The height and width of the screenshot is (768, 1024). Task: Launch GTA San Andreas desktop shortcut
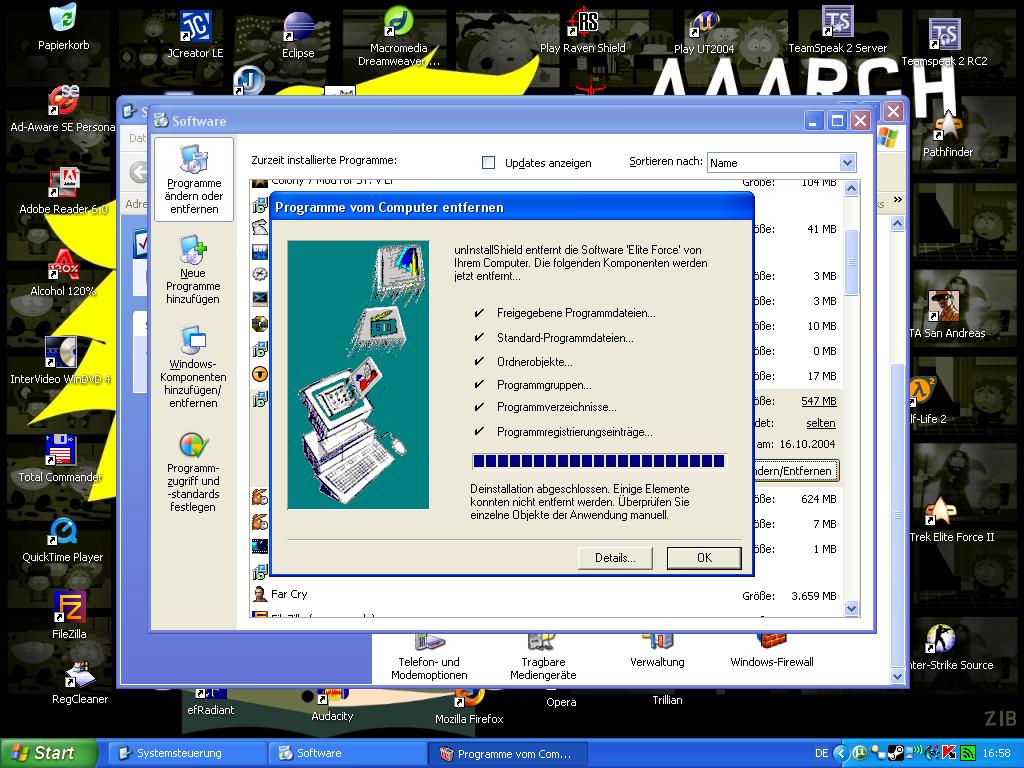pos(946,315)
